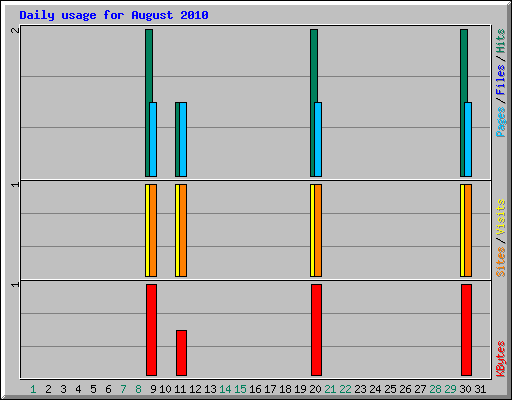
Task: Click the cyan Pages bar for day 11
Action: 183,139
